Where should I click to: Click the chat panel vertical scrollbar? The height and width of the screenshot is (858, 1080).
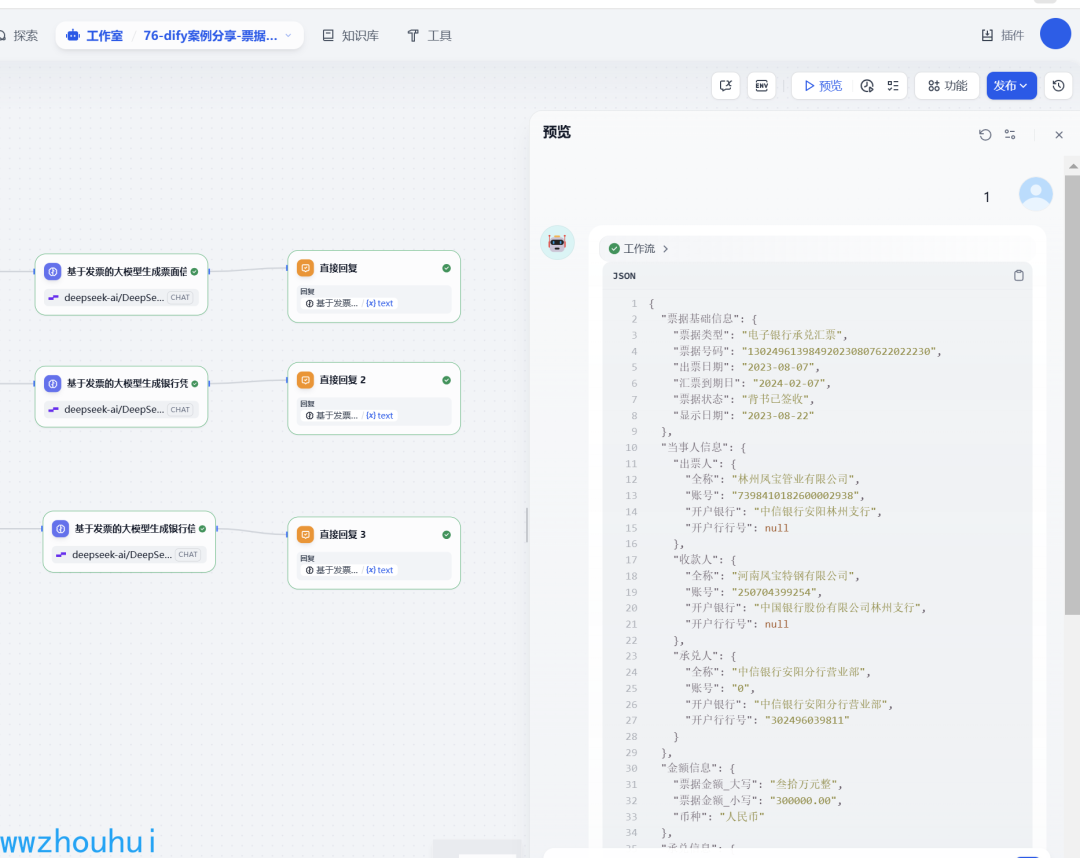coord(1072,393)
